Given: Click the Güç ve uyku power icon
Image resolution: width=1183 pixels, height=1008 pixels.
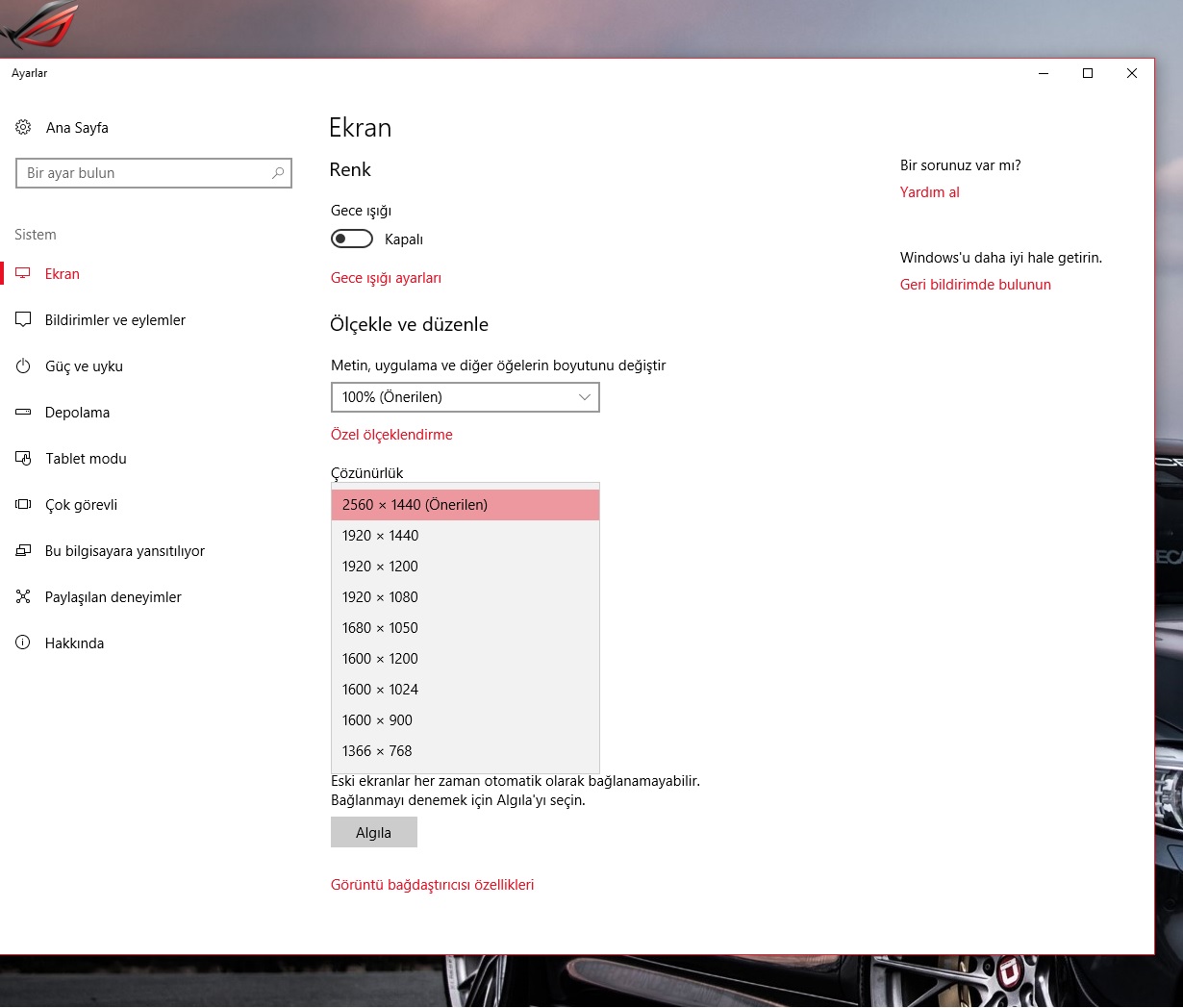Looking at the screenshot, I should click(x=23, y=366).
